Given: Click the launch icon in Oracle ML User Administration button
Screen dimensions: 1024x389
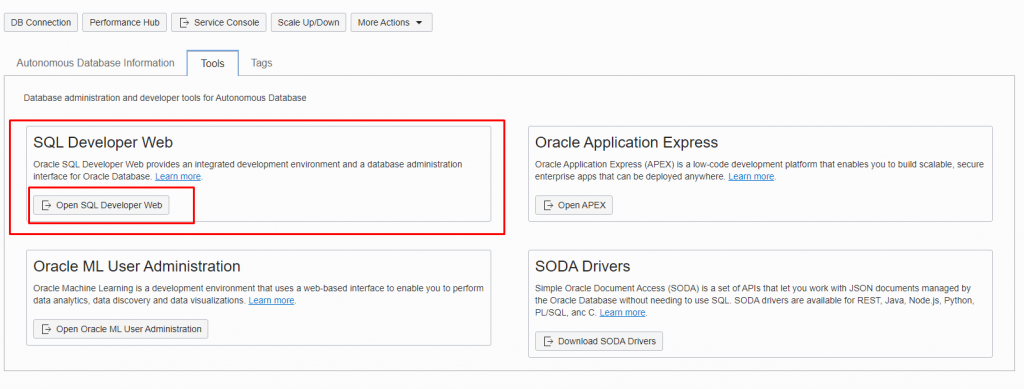Looking at the screenshot, I should pyautogui.click(x=46, y=329).
